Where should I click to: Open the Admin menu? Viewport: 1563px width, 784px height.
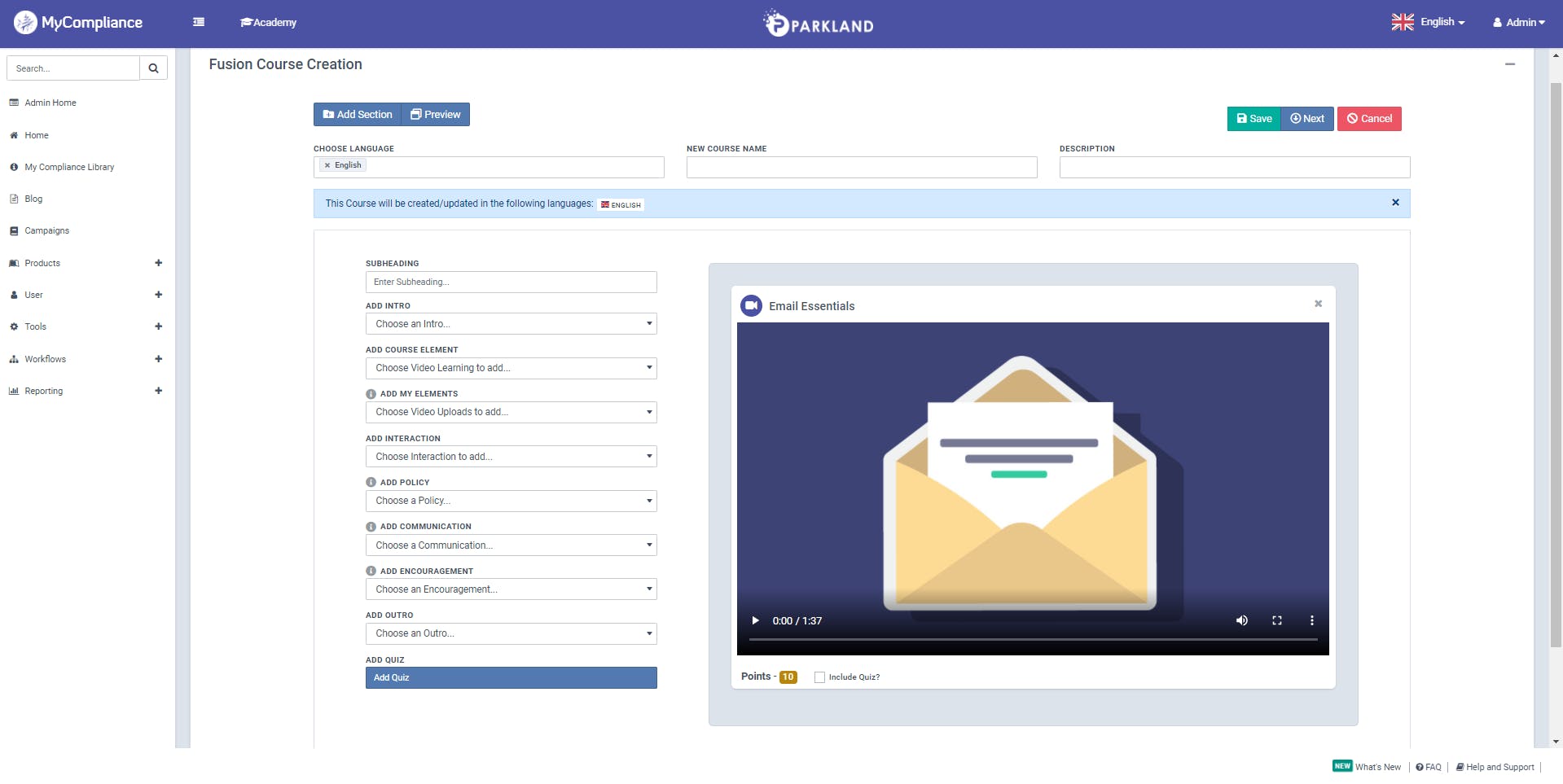(x=1518, y=22)
